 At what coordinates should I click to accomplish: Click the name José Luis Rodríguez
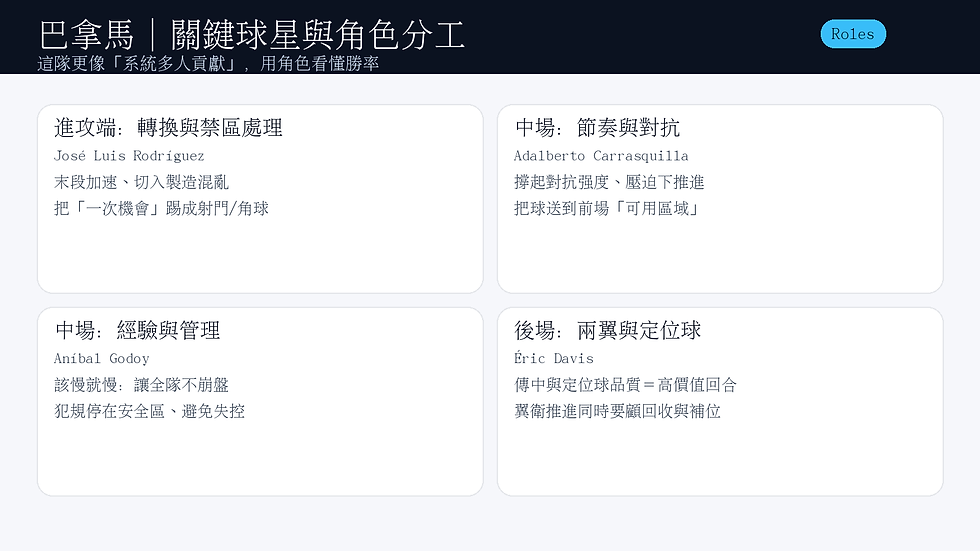(x=129, y=156)
